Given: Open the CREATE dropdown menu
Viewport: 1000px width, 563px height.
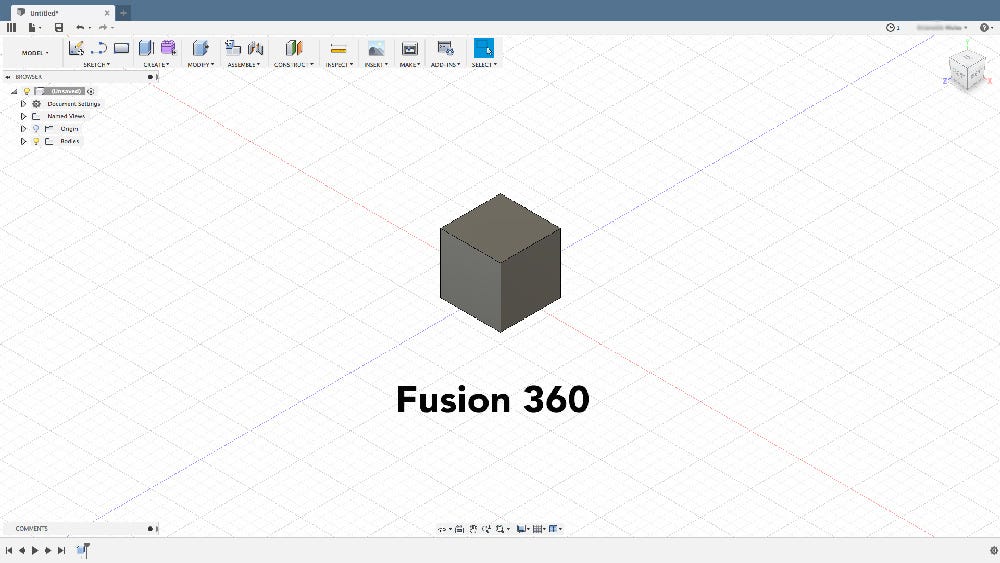Looking at the screenshot, I should (156, 64).
